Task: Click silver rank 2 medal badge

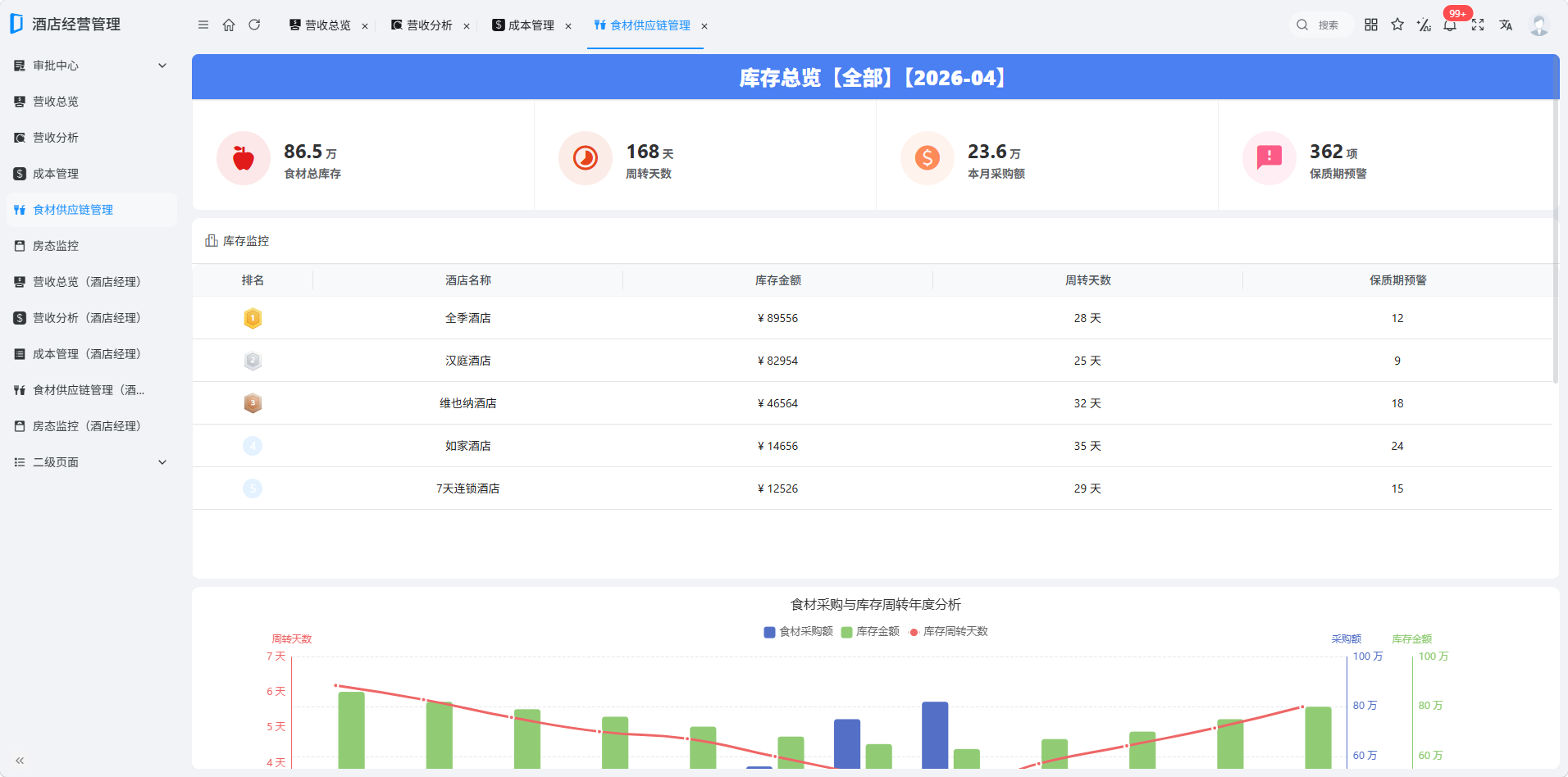Action: click(253, 361)
